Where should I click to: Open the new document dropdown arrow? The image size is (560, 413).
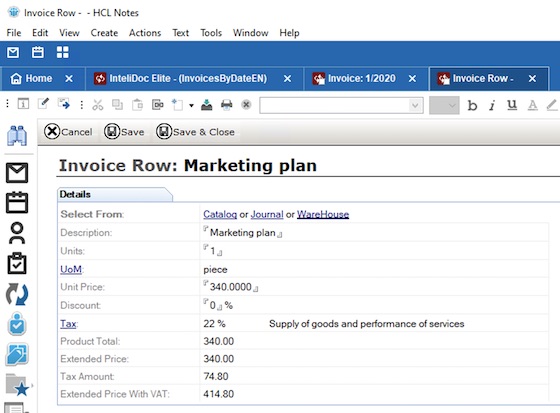pos(191,105)
